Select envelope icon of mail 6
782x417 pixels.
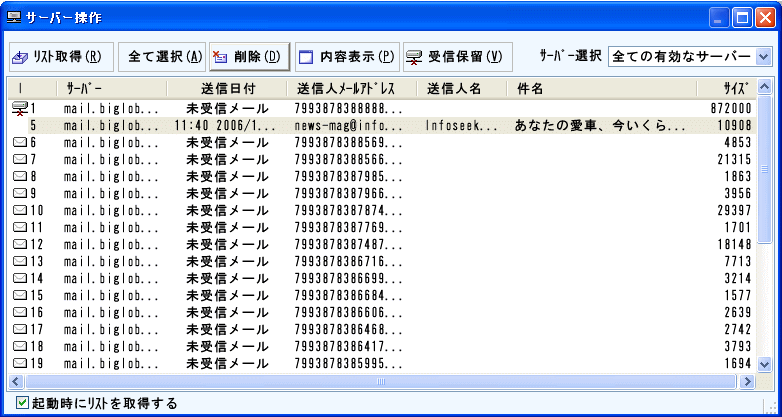(x=19, y=143)
